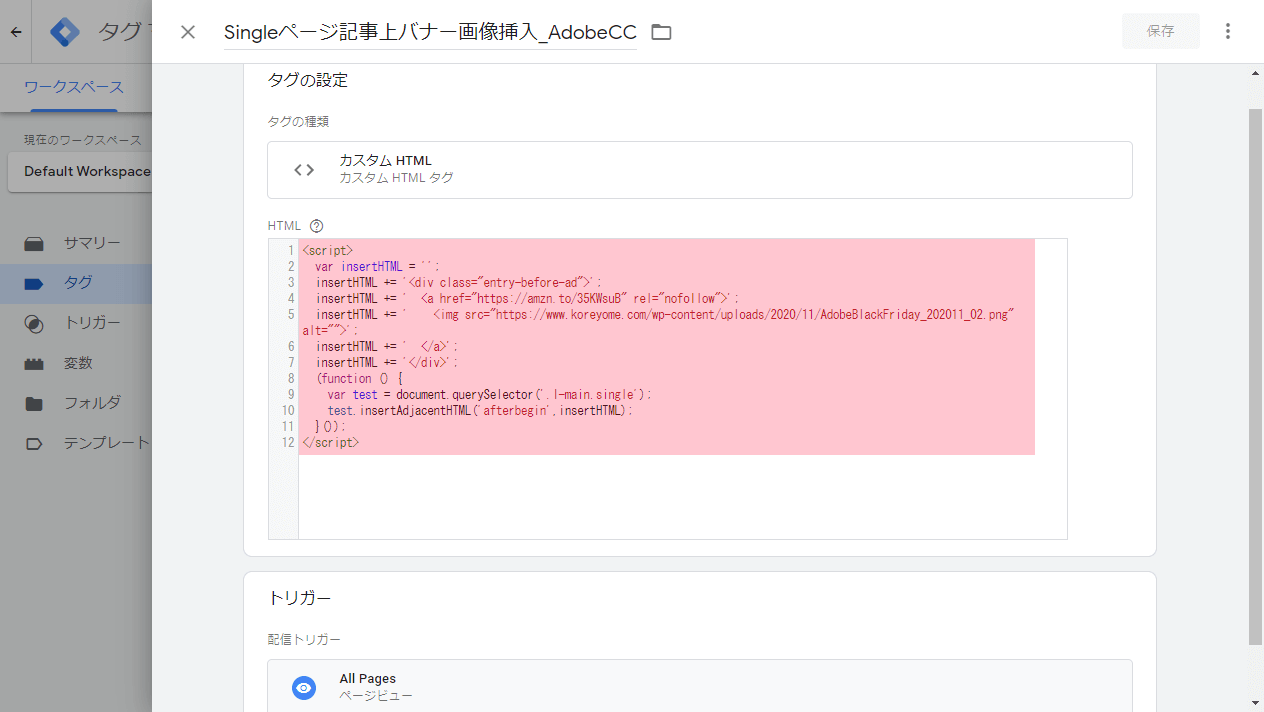Click code line 1 with <script>
The width and height of the screenshot is (1264, 712).
tap(328, 250)
